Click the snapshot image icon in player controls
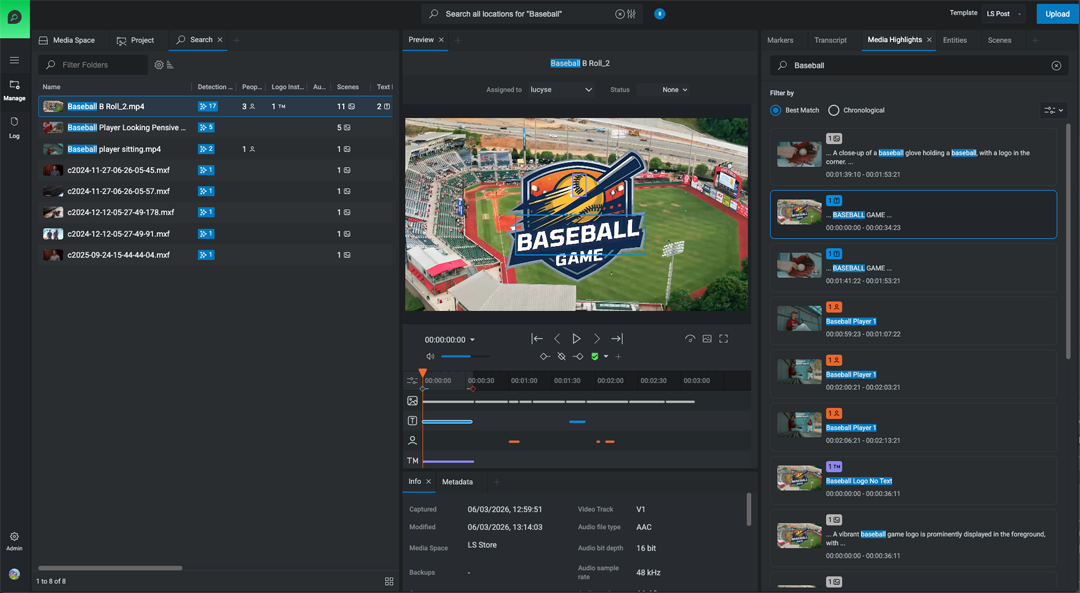Image resolution: width=1080 pixels, height=593 pixels. [707, 339]
